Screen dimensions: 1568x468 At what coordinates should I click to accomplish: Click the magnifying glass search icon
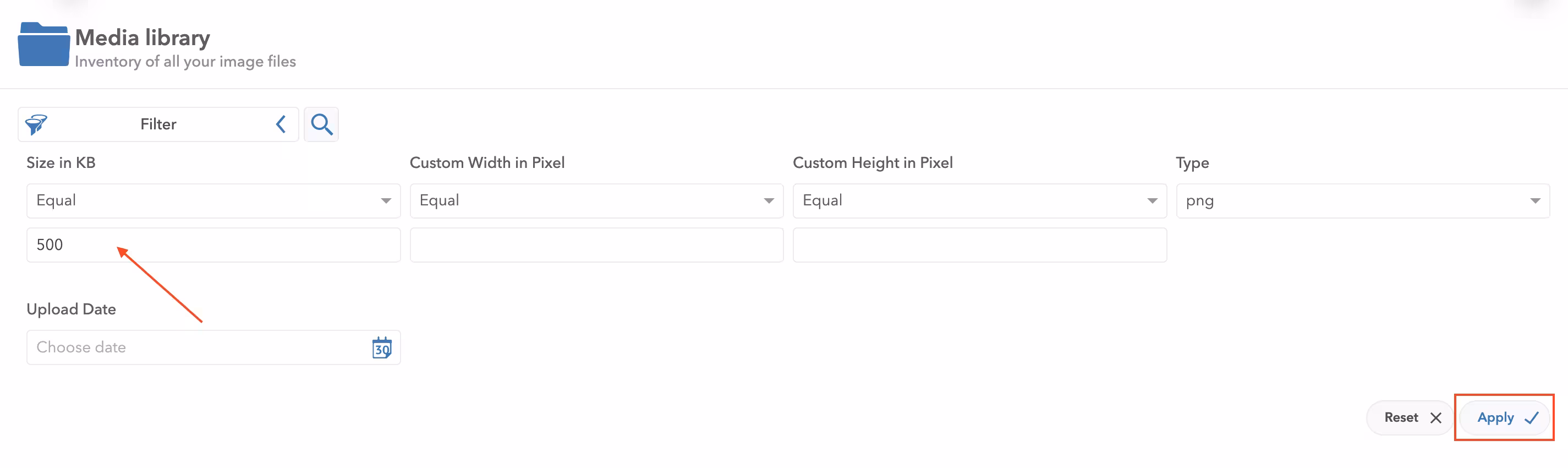point(321,124)
